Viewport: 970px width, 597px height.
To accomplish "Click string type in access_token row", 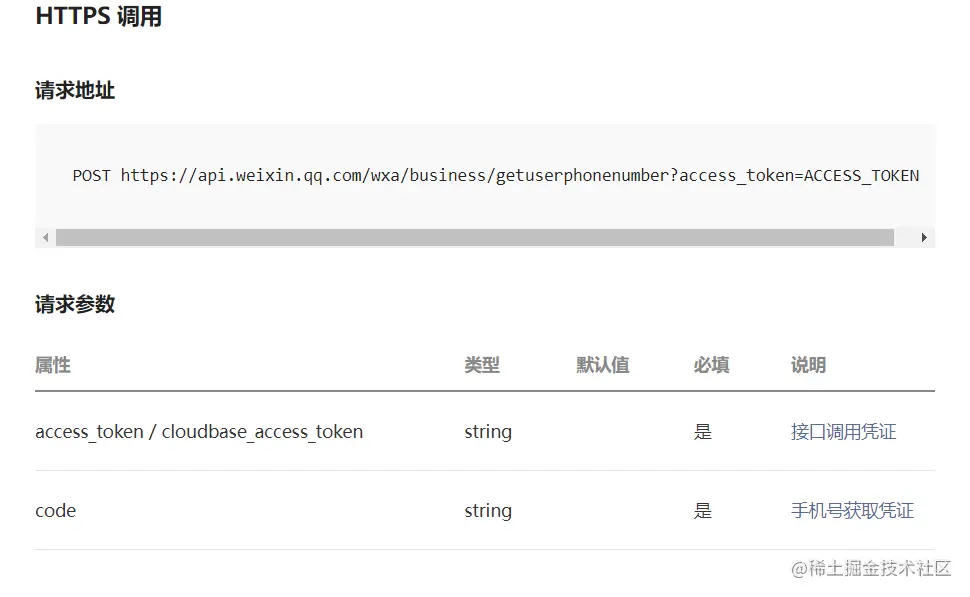I will 488,431.
